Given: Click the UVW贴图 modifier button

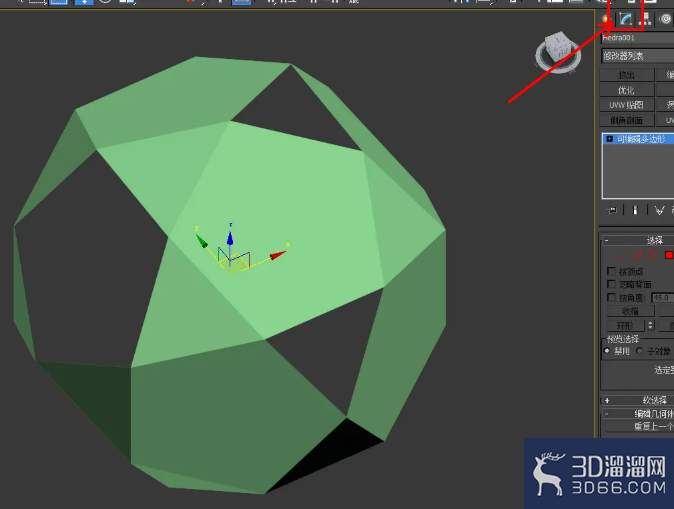Looking at the screenshot, I should (x=627, y=105).
